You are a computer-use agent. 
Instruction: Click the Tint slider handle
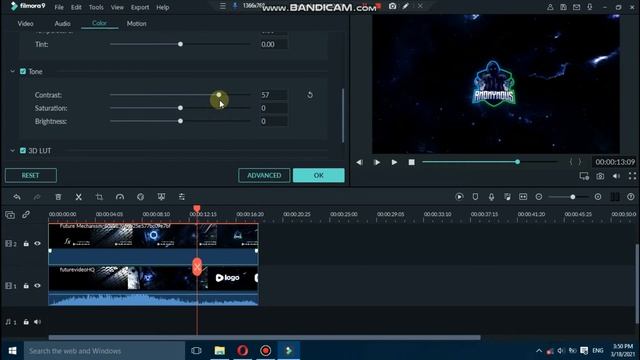(180, 44)
